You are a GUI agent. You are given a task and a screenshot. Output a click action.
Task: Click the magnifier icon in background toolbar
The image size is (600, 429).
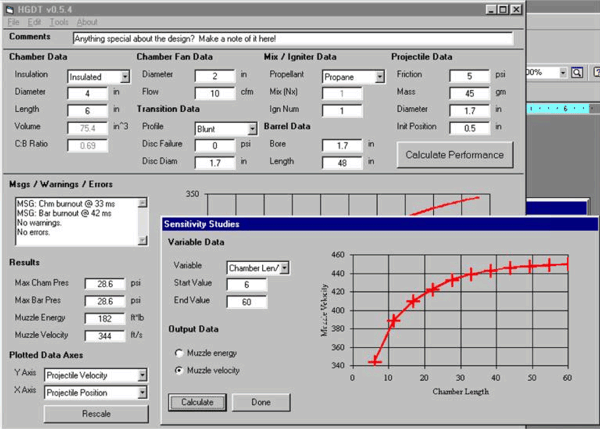click(577, 73)
